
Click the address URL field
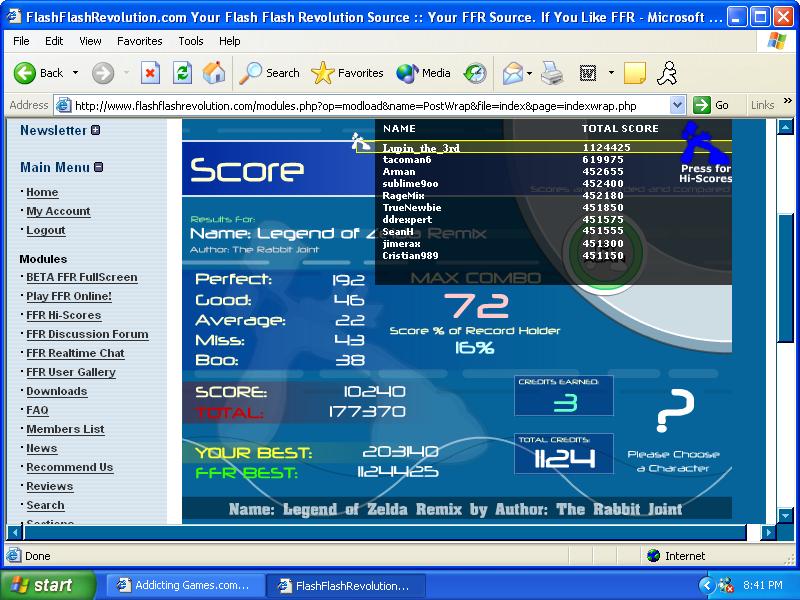pos(362,106)
